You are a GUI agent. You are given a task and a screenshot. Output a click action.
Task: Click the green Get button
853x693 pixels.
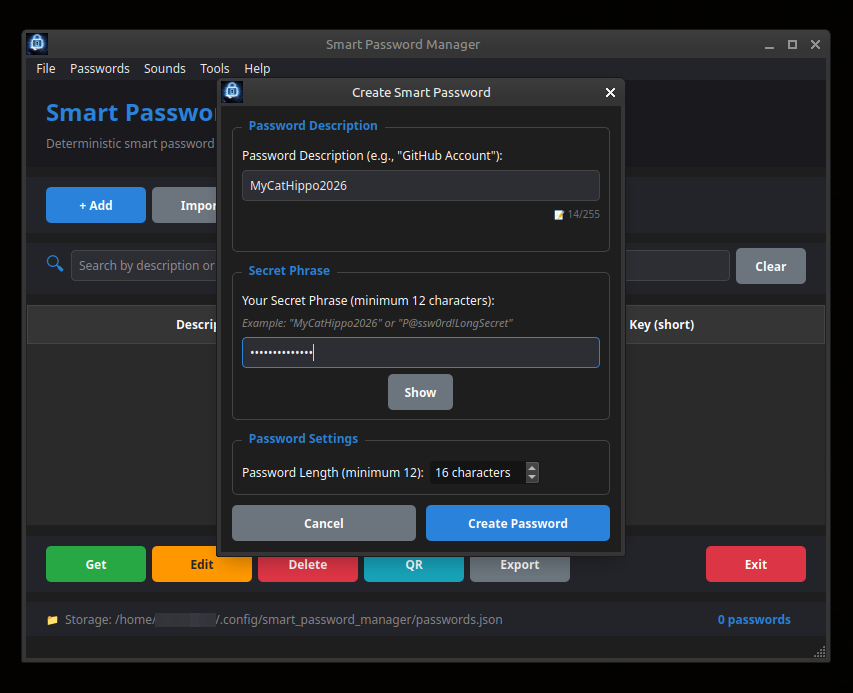[96, 564]
